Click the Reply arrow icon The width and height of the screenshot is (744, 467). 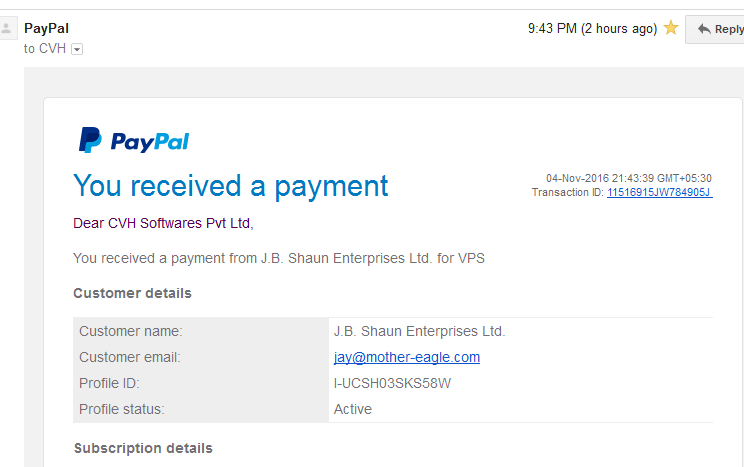coord(704,29)
